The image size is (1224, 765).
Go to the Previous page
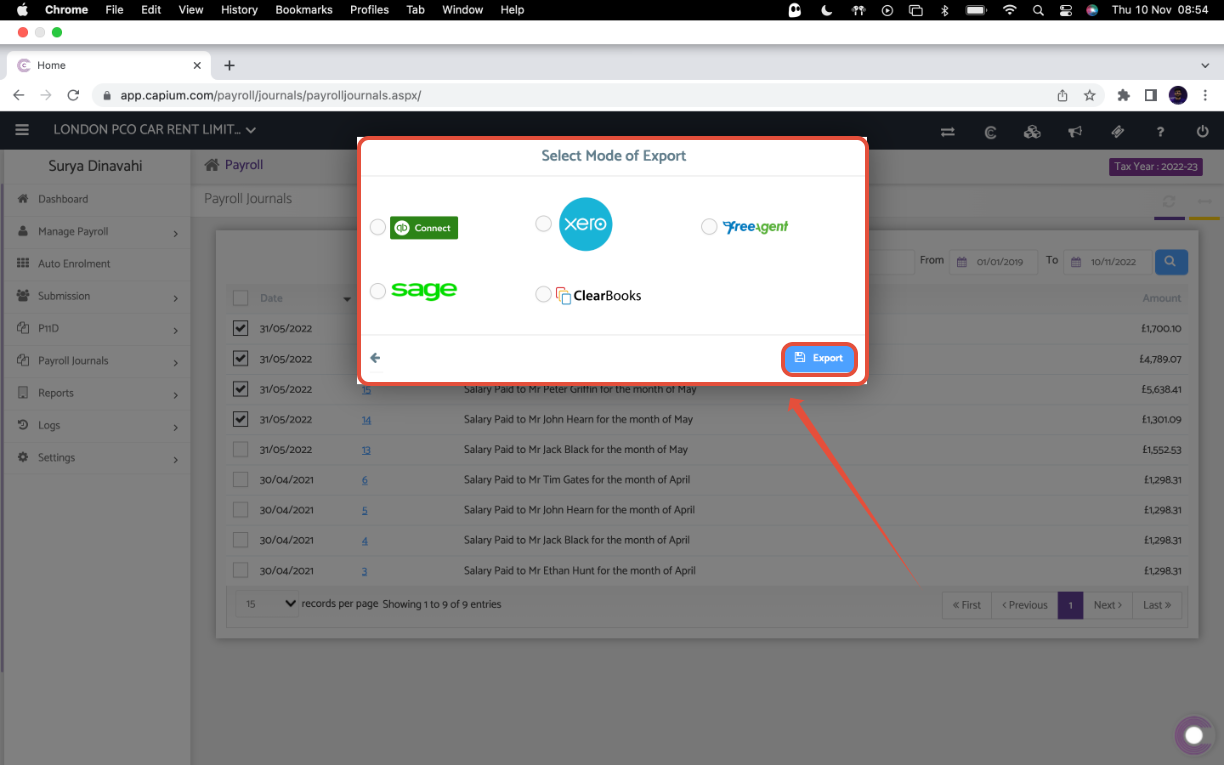pos(1024,605)
